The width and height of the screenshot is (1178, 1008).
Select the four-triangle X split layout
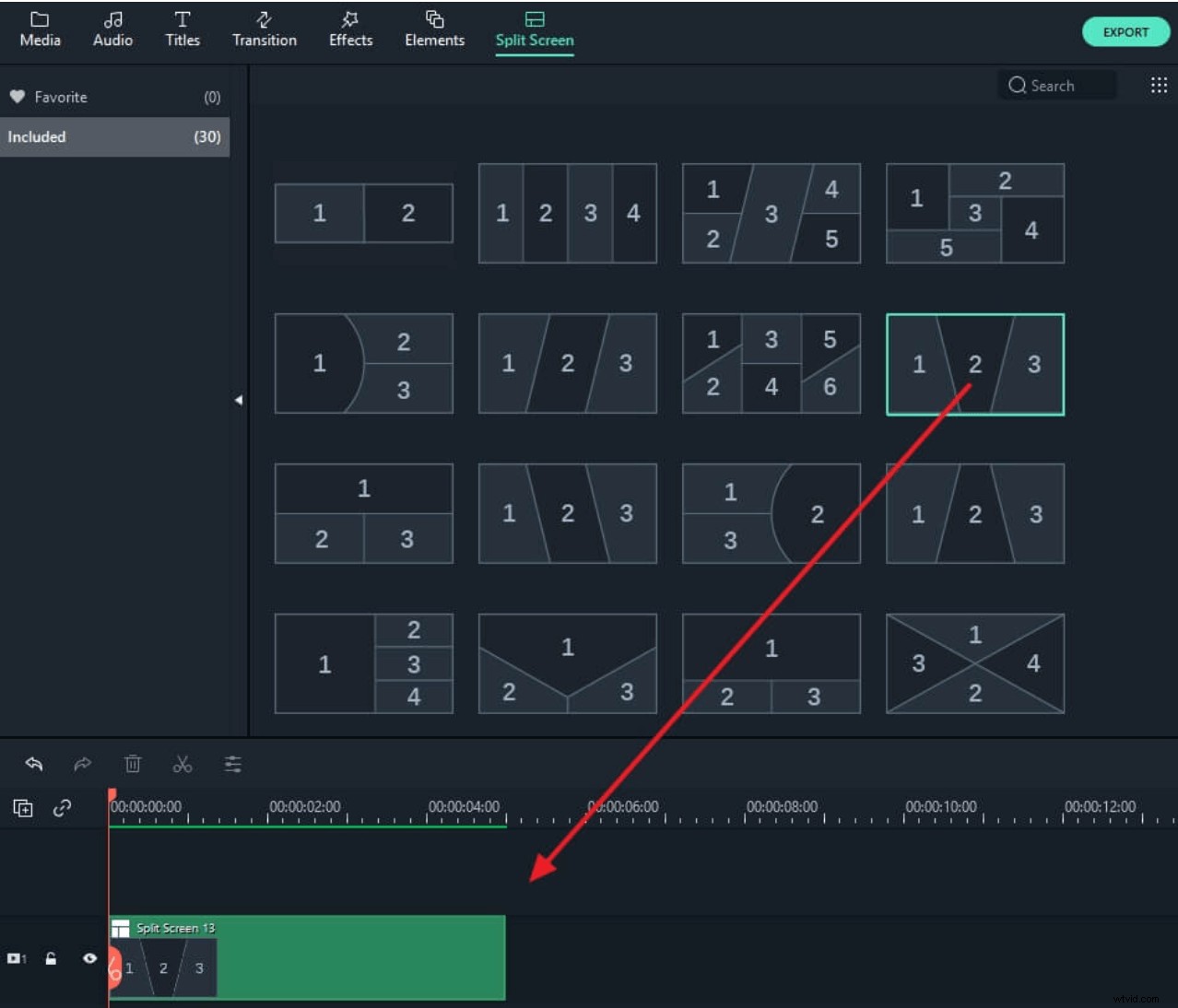tap(974, 663)
